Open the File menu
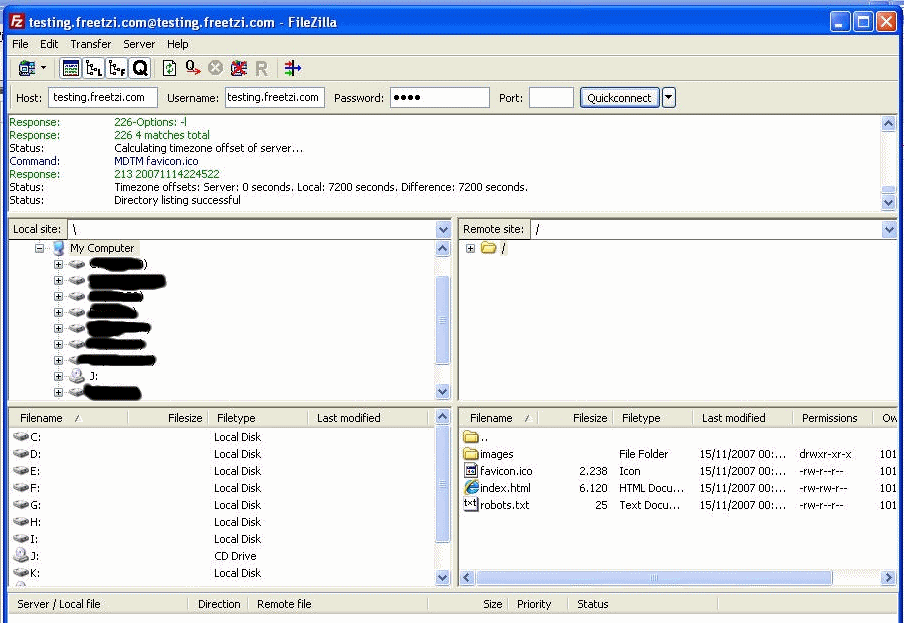 click(x=20, y=44)
